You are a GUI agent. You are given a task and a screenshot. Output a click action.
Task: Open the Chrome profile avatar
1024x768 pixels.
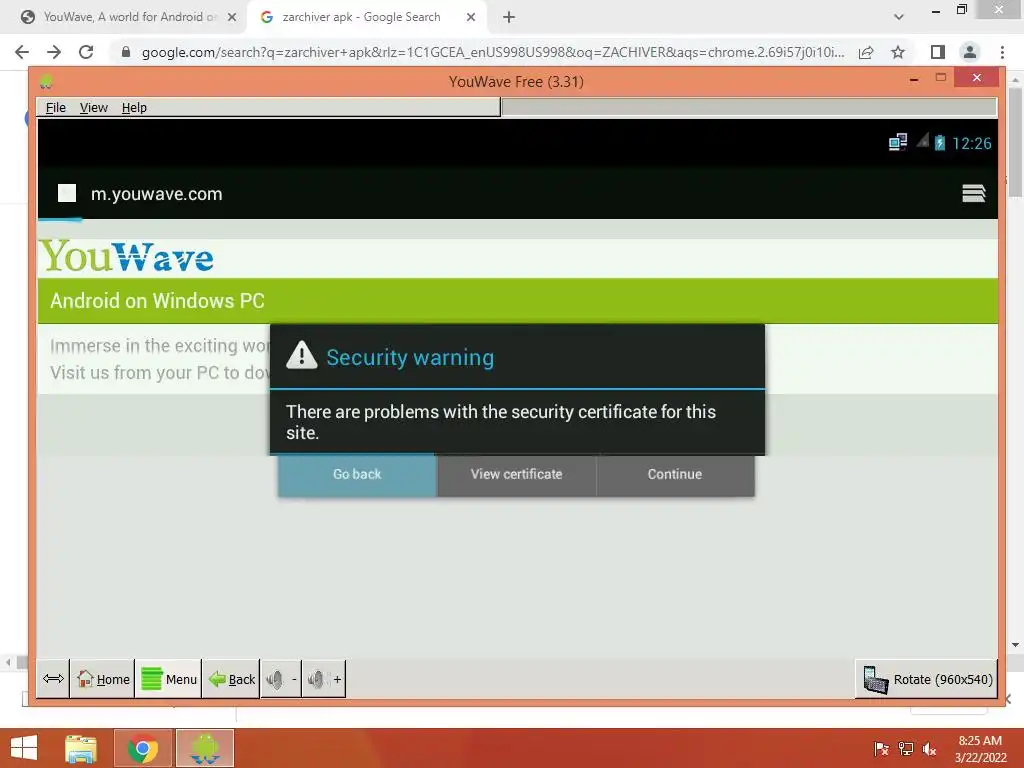970,52
